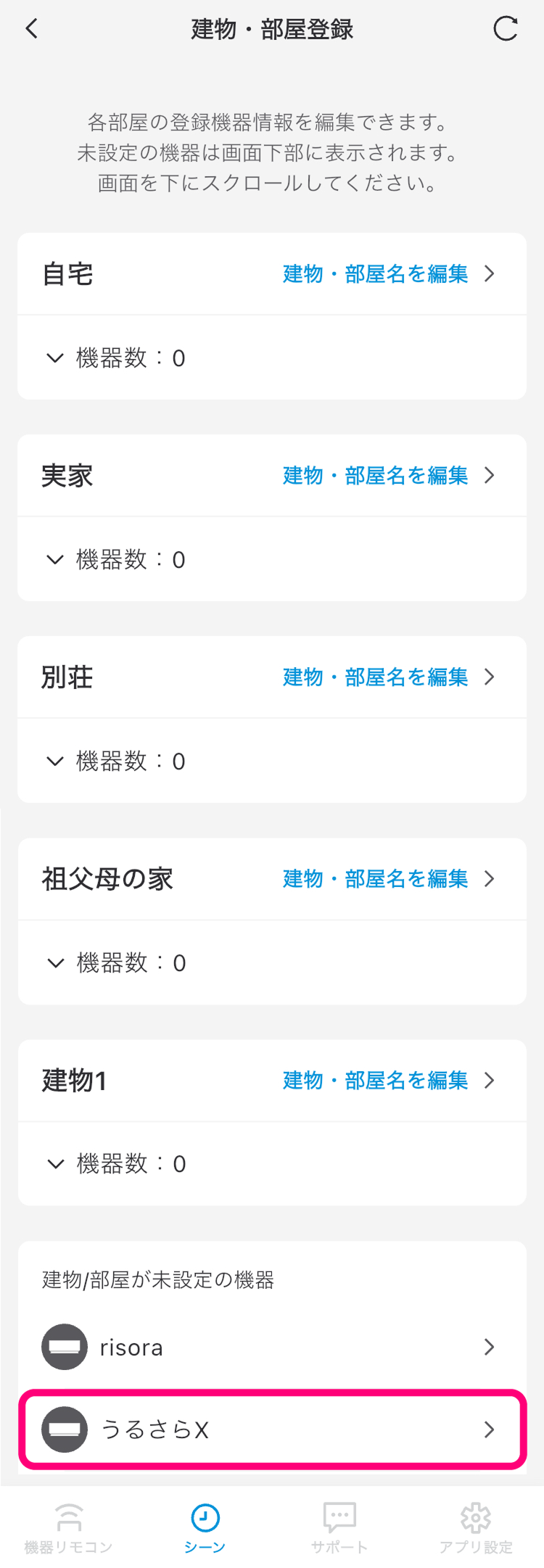Switch to the シーン tab
This screenshot has height=1568, width=544.
click(205, 1527)
